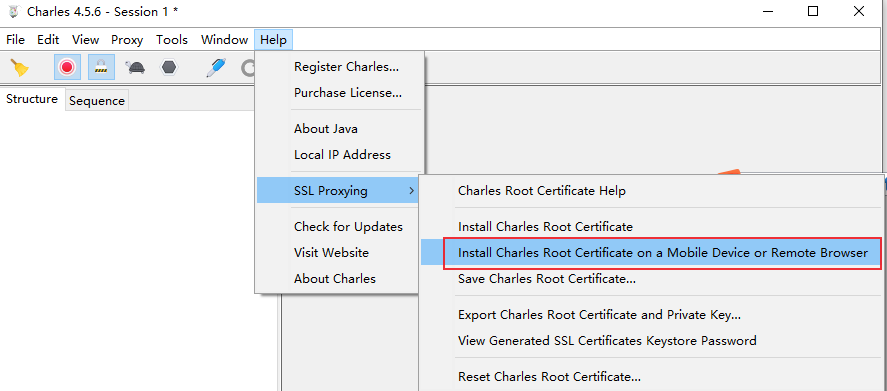Select Local IP Address option

(342, 154)
